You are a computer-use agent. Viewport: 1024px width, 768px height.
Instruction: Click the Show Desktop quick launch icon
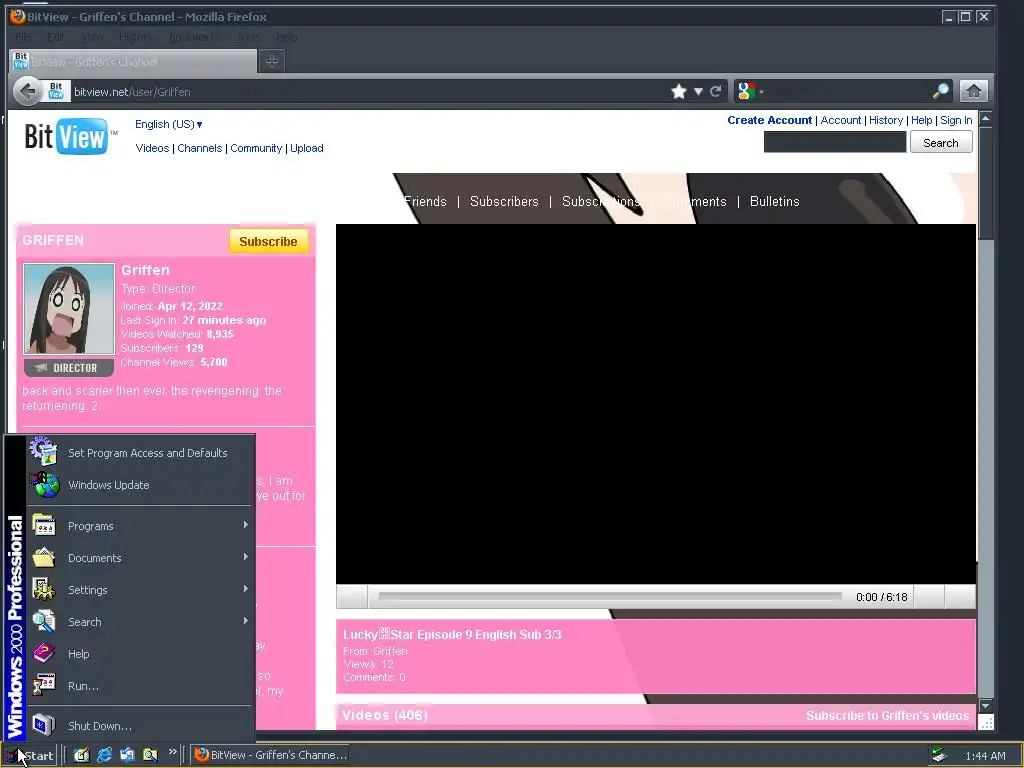(x=81, y=755)
